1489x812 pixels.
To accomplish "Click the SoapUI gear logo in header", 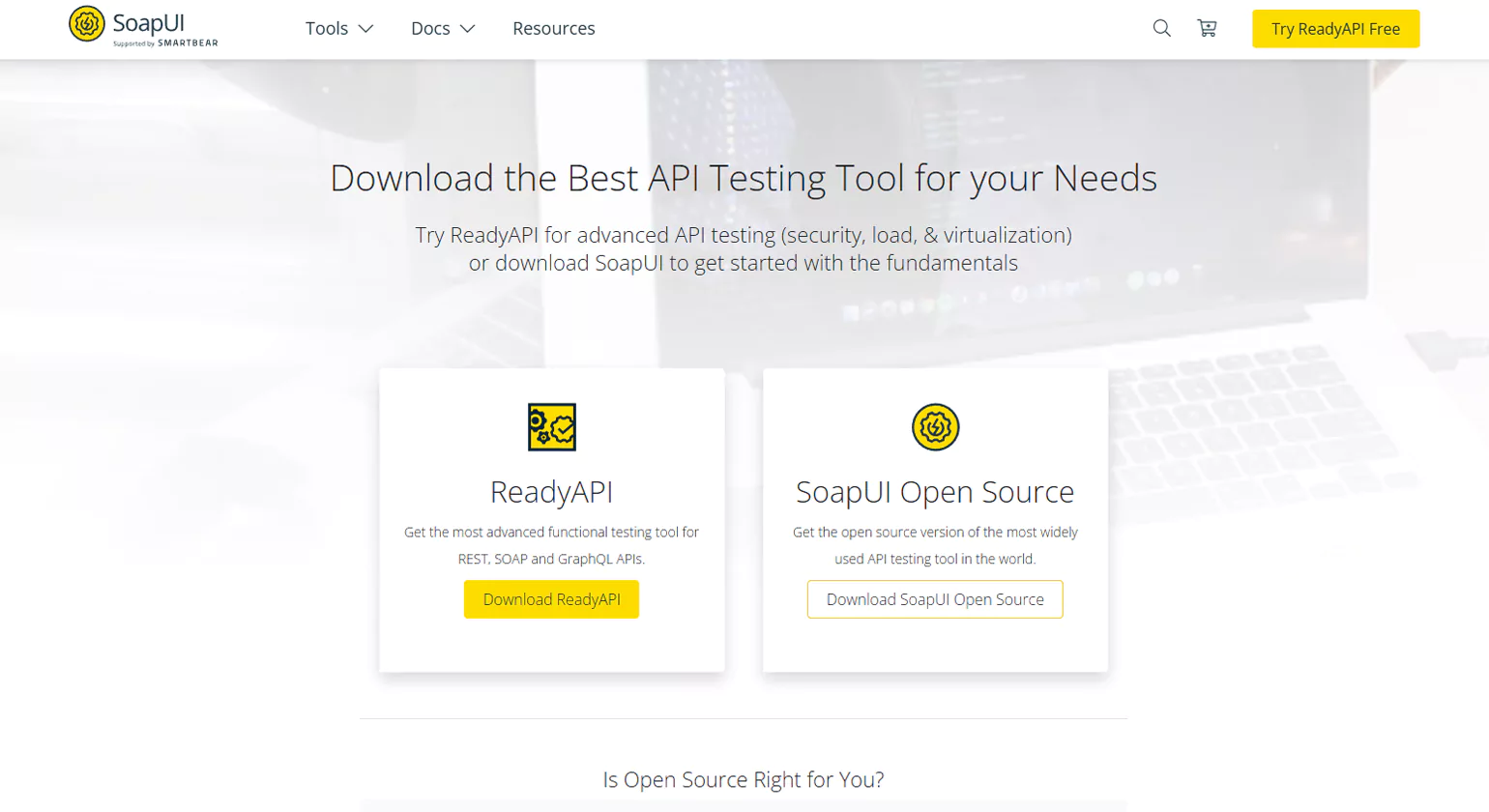I will coord(86,23).
